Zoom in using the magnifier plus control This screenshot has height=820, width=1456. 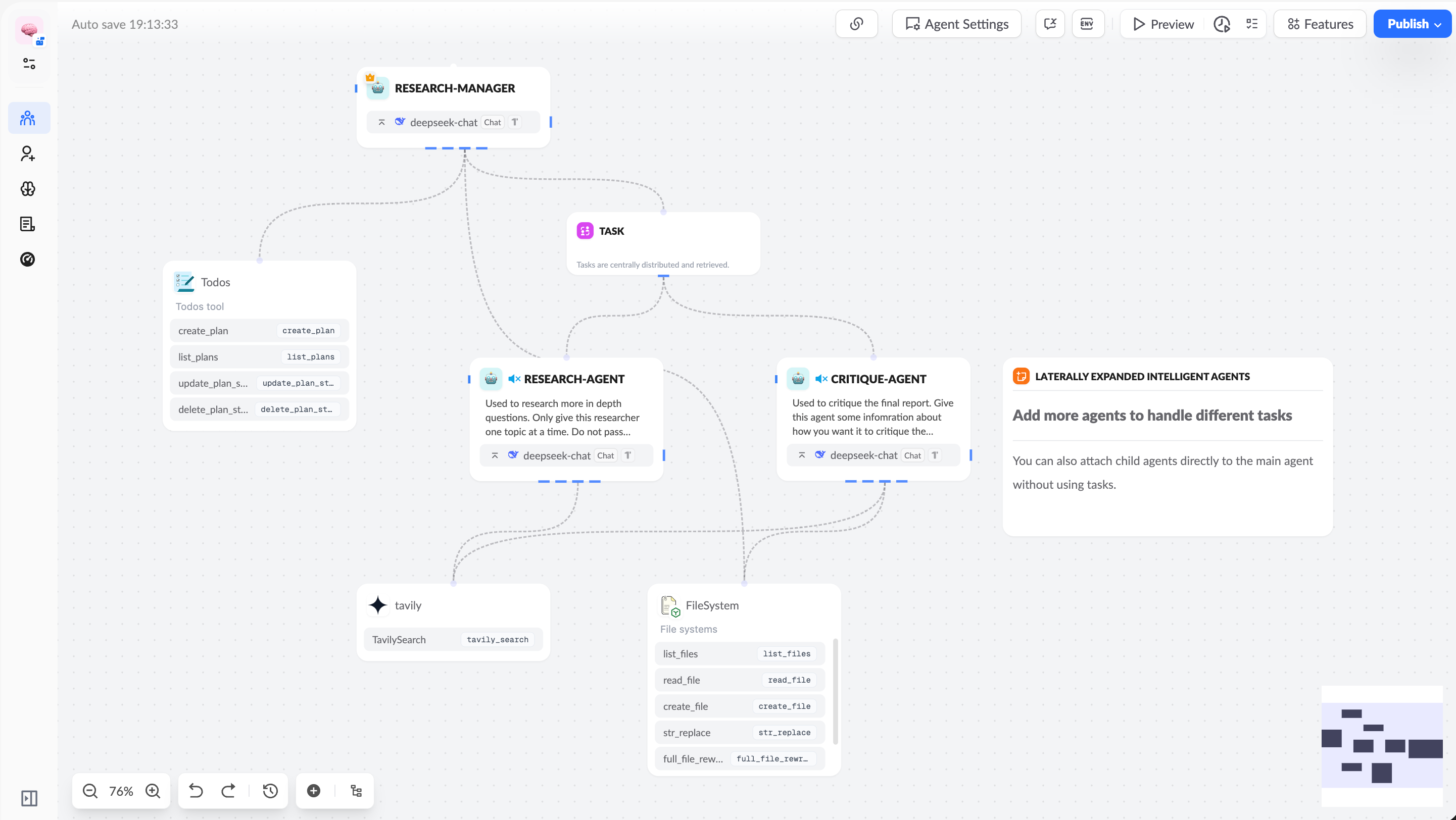click(152, 791)
